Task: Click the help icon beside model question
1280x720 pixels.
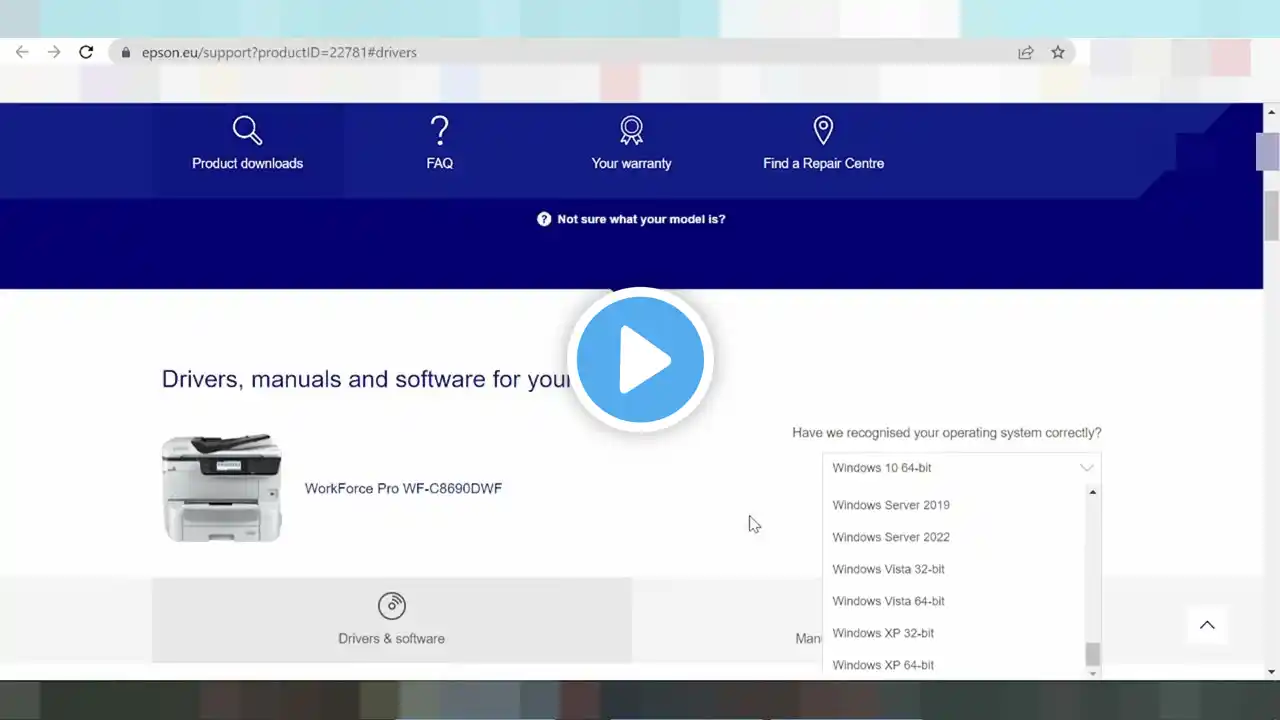Action: pyautogui.click(x=544, y=219)
